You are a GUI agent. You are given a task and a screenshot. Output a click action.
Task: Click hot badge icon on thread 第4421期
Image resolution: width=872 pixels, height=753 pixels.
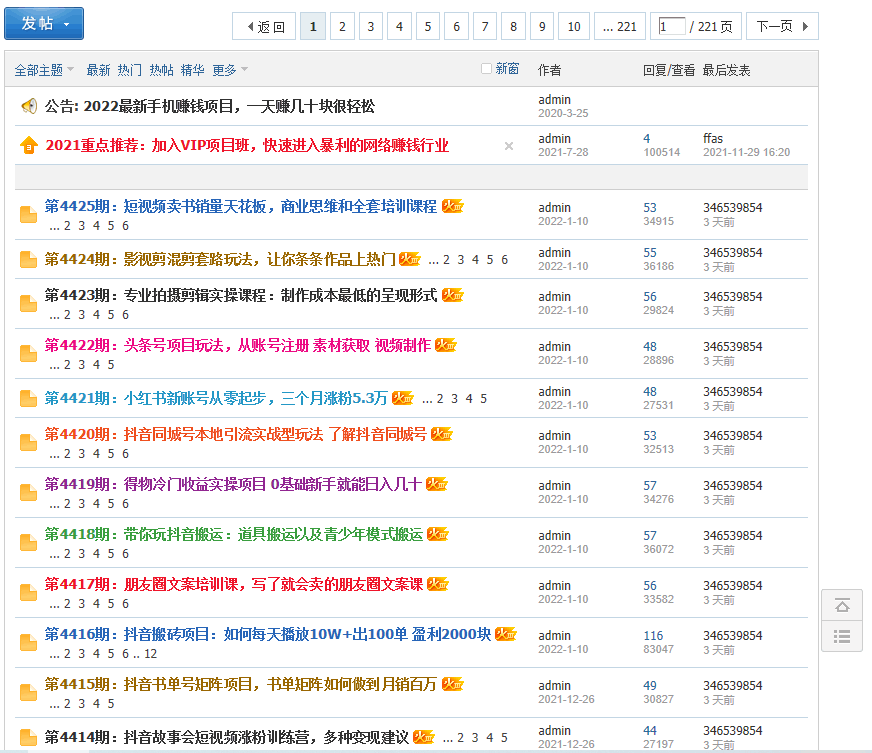pos(403,398)
